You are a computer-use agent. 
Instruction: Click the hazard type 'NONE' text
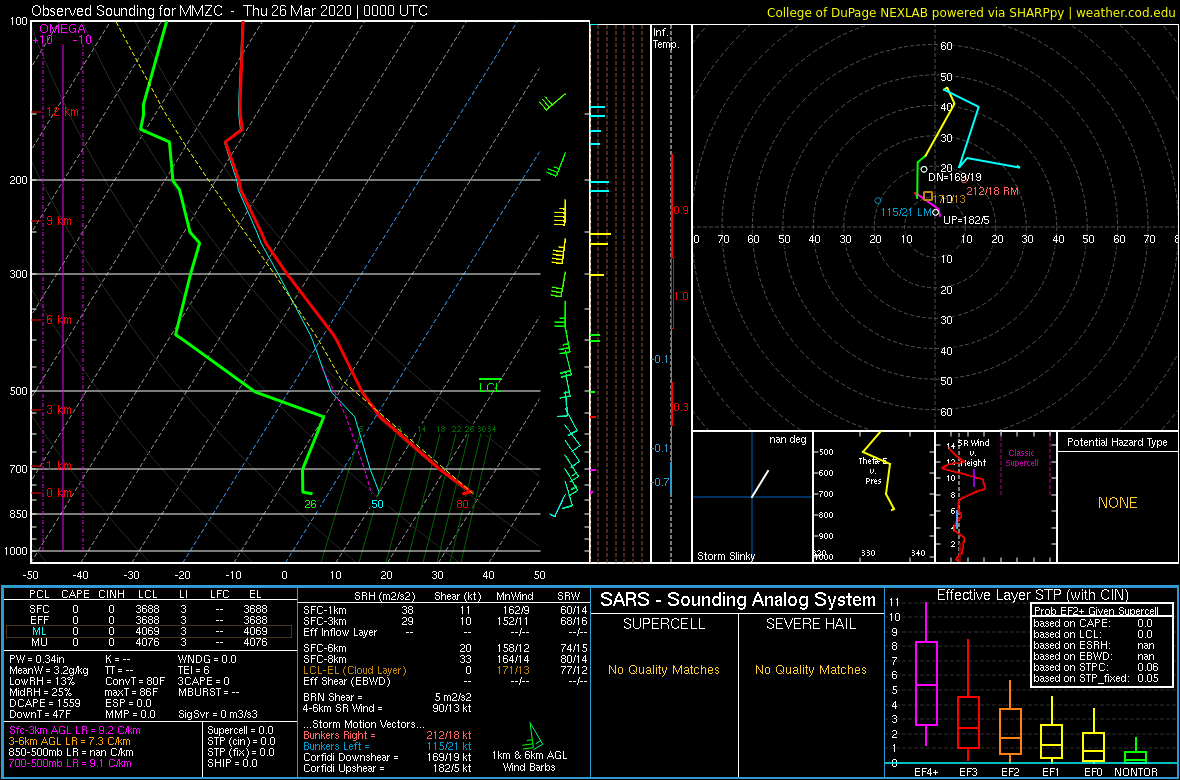1117,503
